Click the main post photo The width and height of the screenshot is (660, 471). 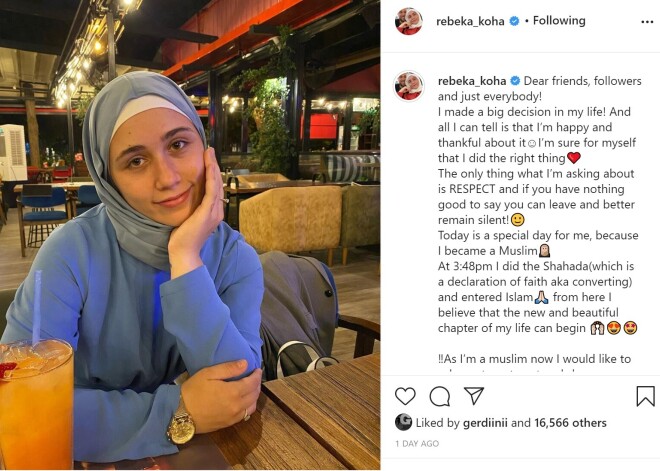pos(190,235)
